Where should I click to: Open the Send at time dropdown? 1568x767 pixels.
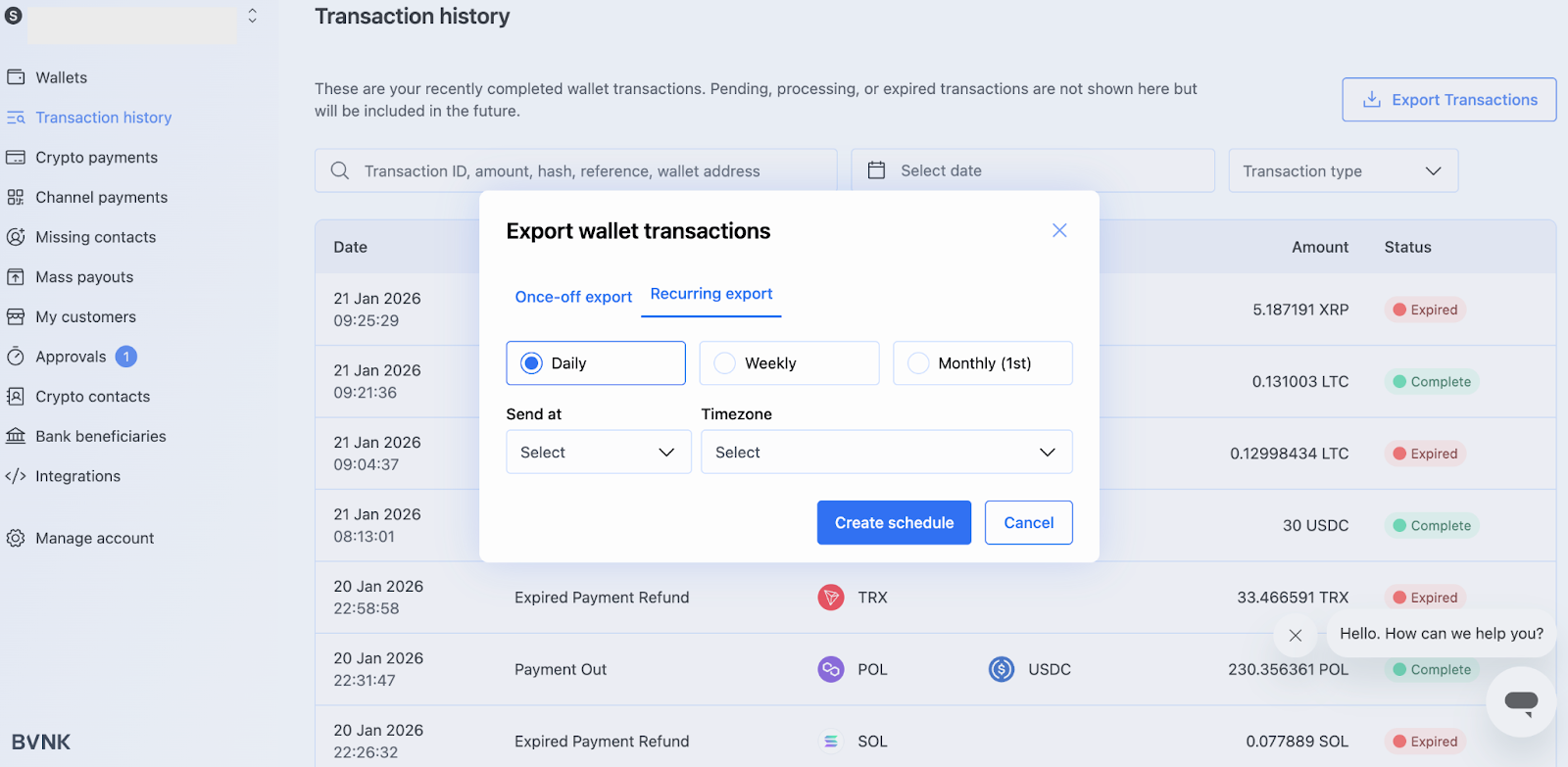click(x=598, y=453)
